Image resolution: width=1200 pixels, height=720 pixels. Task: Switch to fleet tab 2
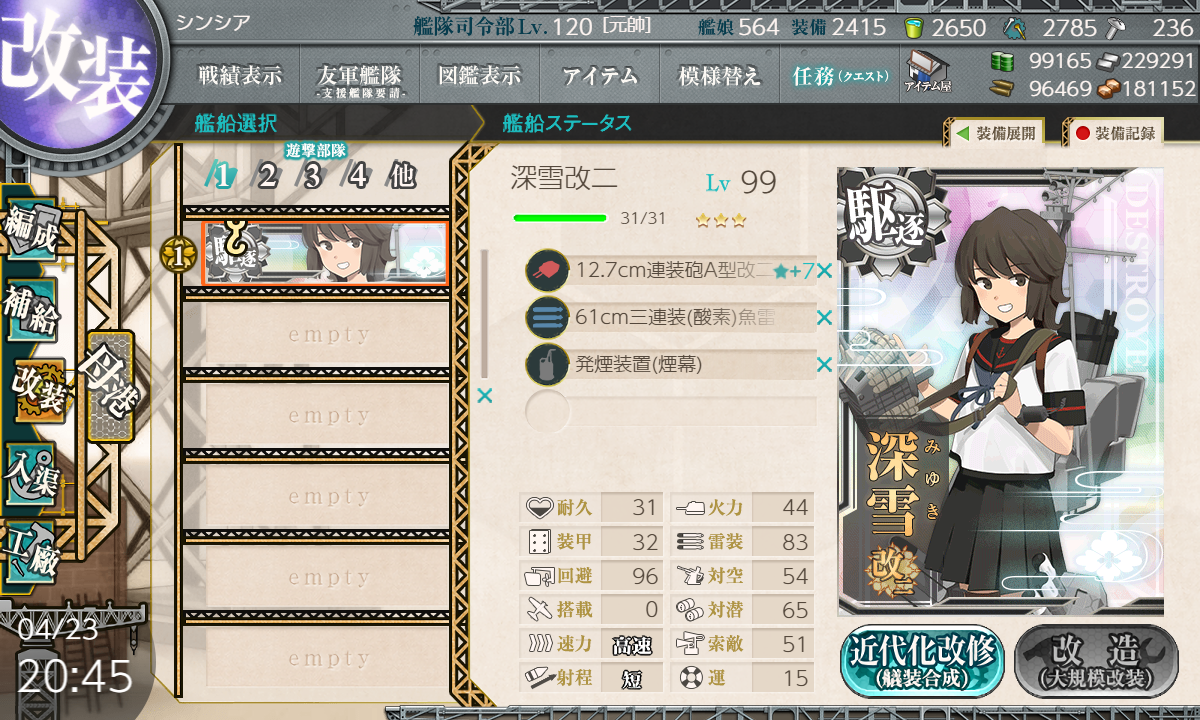point(267,177)
